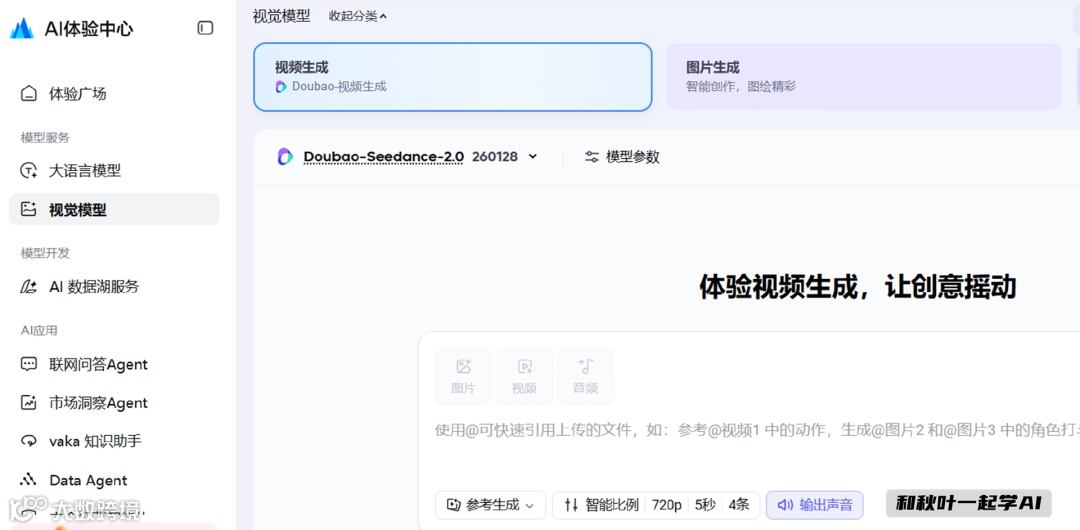Select the 4条 count option
The width and height of the screenshot is (1080, 530).
coord(739,505)
